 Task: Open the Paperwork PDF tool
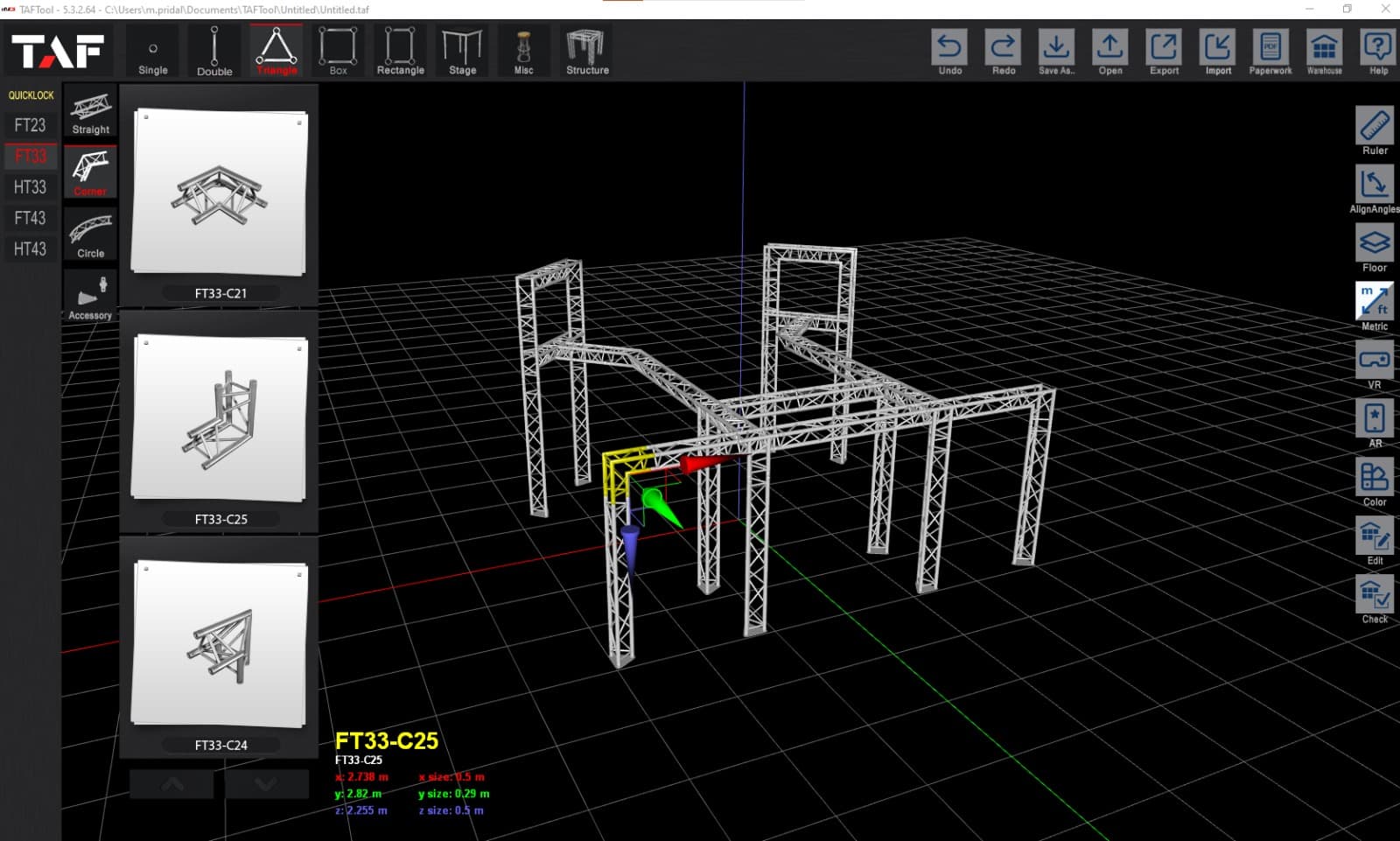coord(1270,52)
